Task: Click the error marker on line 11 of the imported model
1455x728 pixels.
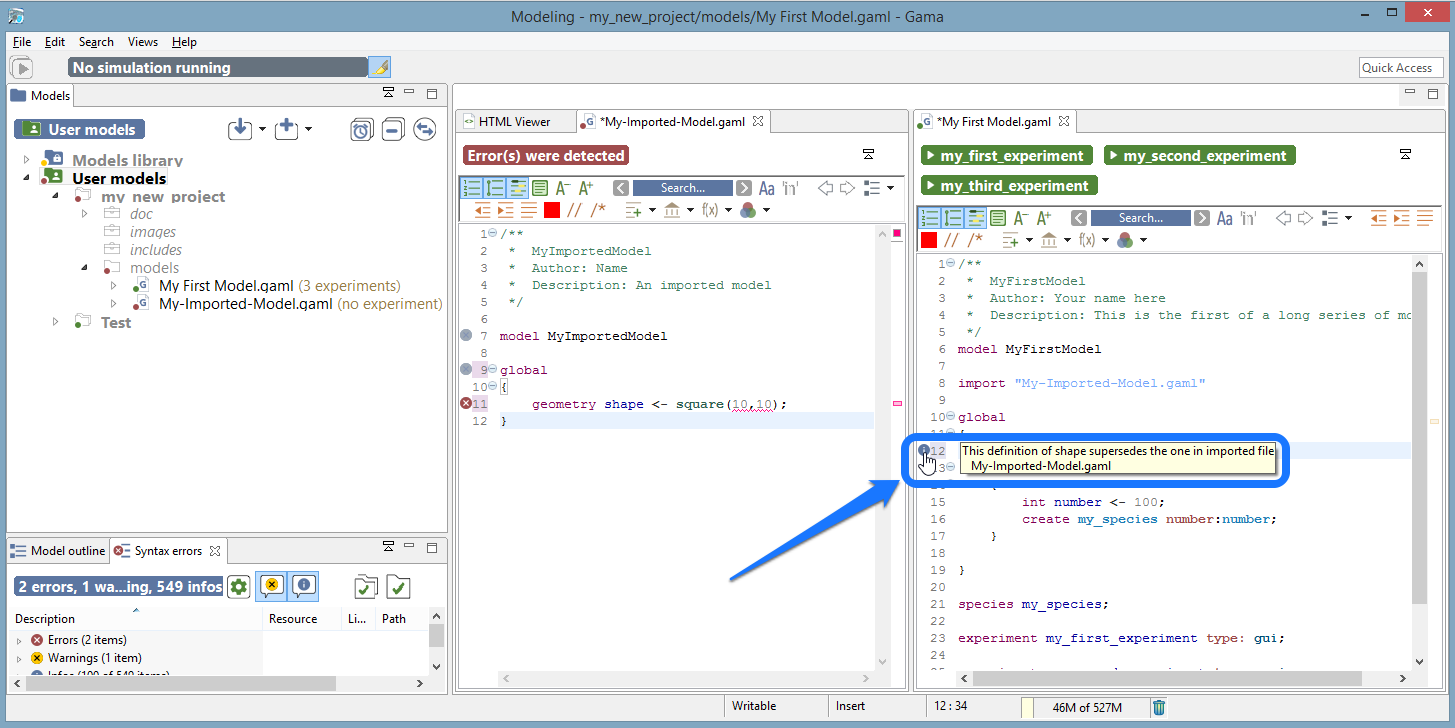Action: pyautogui.click(x=466, y=404)
